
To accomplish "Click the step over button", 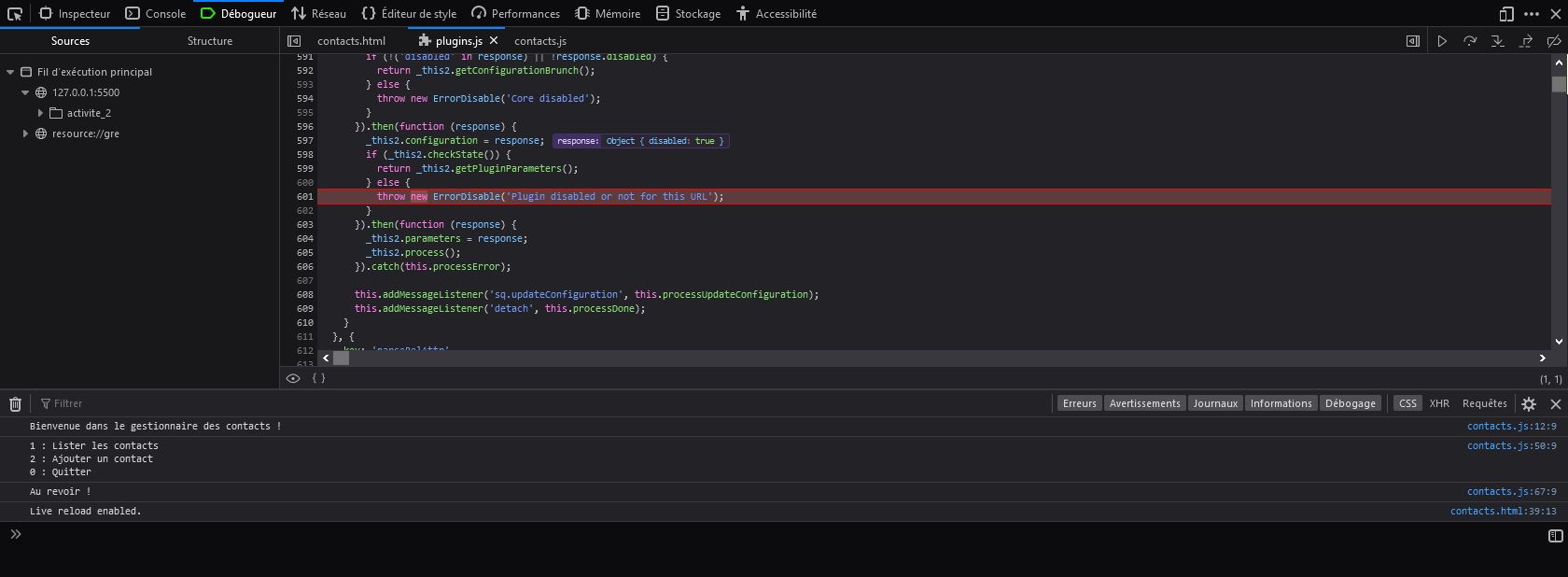I will click(x=1470, y=41).
